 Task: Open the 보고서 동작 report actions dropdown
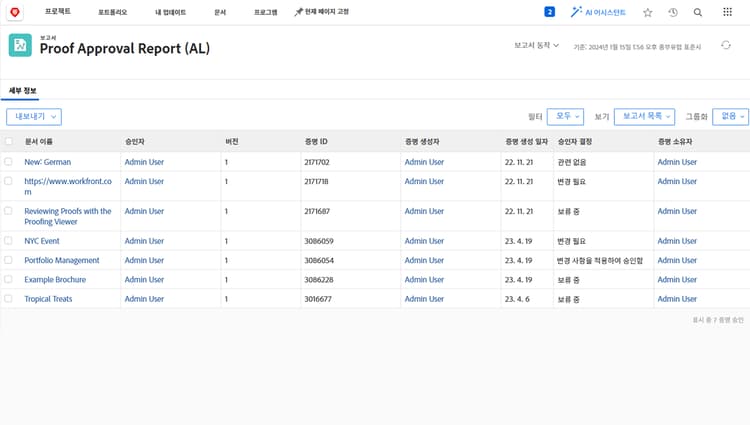(x=536, y=45)
